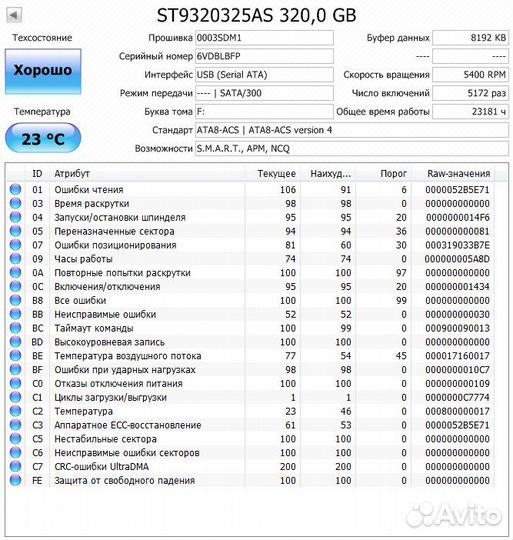Click the 23 °C temperature button

(x=43, y=138)
